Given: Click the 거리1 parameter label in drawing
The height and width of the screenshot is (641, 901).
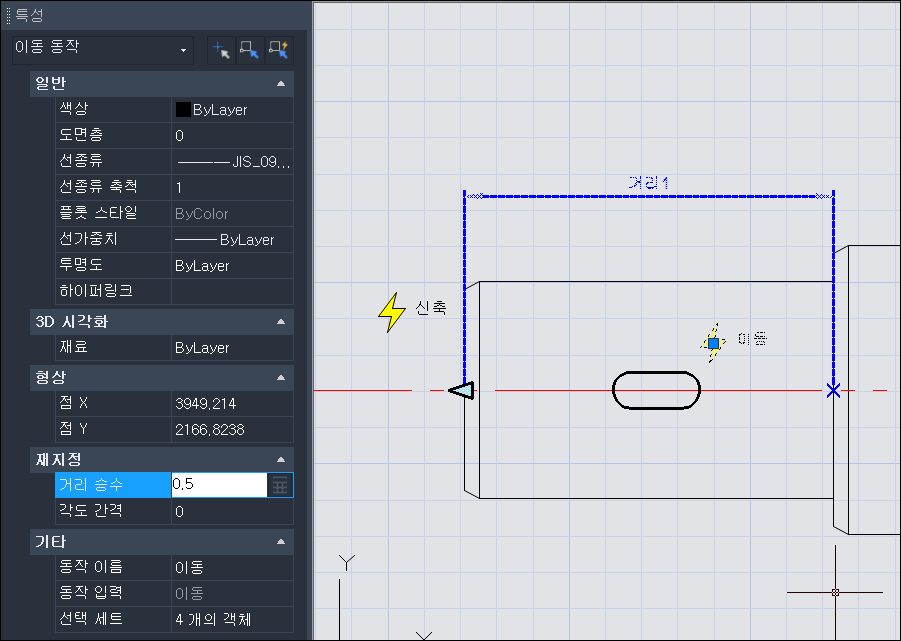Looking at the screenshot, I should (649, 183).
